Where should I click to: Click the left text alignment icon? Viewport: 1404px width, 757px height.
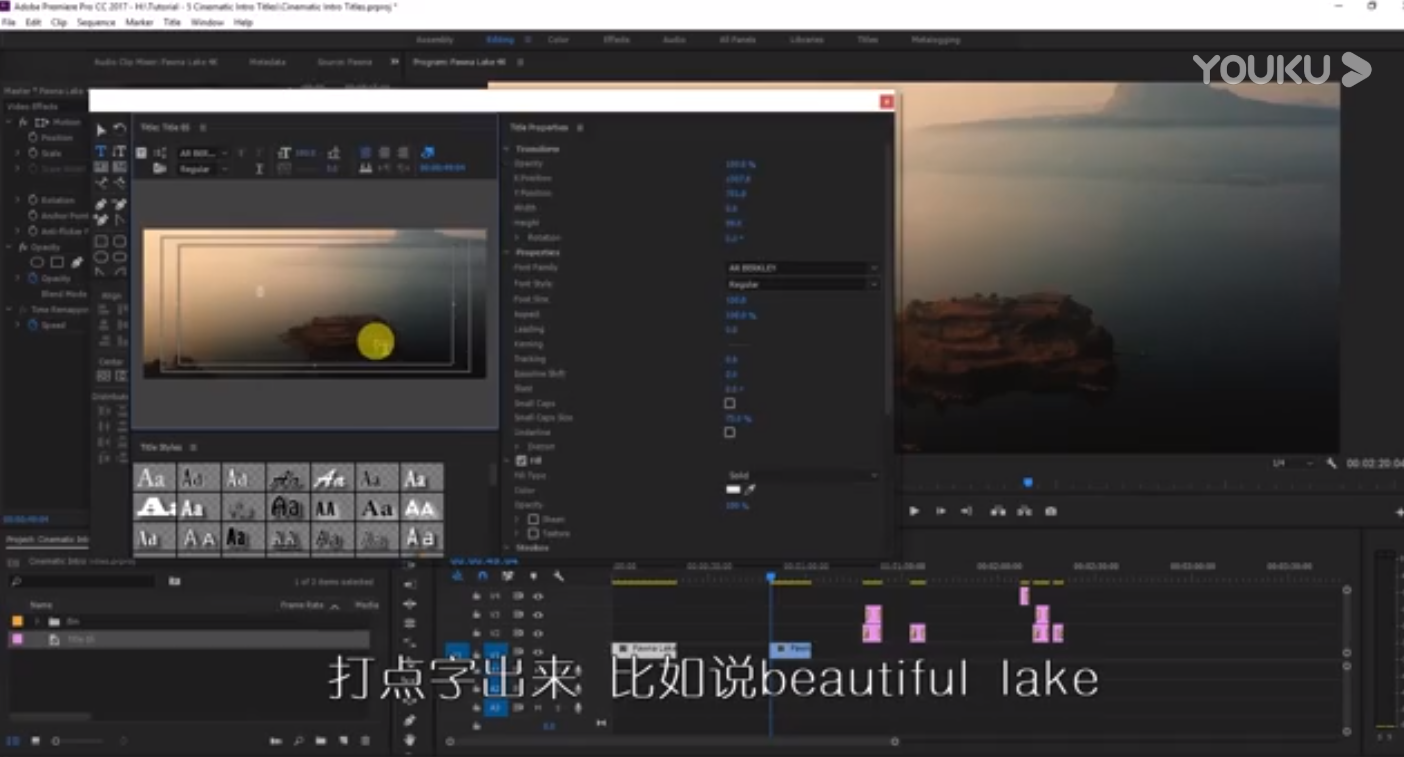click(365, 153)
